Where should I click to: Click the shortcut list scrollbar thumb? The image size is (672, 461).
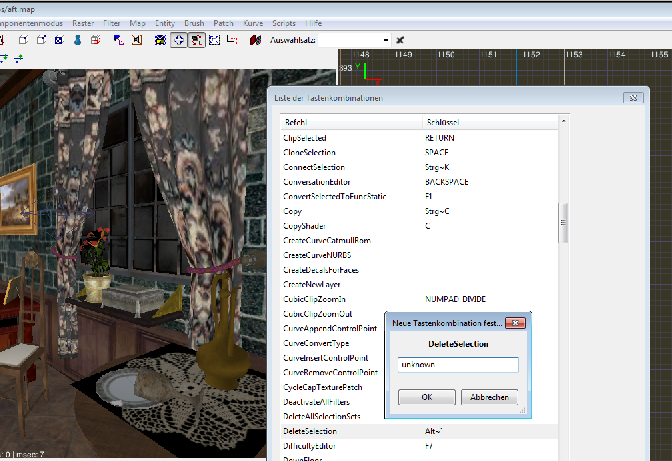pyautogui.click(x=564, y=223)
